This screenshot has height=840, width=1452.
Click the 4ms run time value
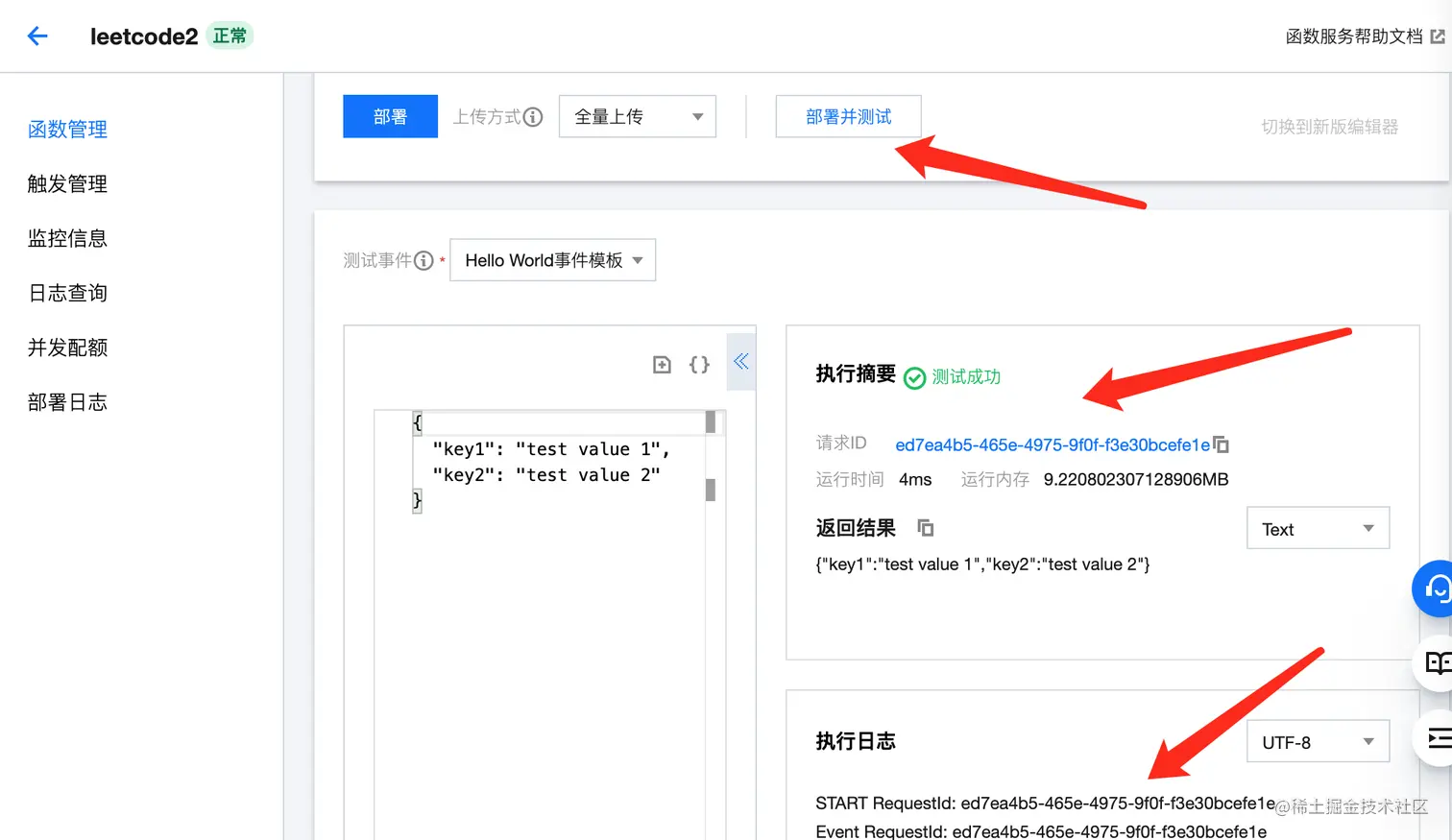click(x=915, y=479)
